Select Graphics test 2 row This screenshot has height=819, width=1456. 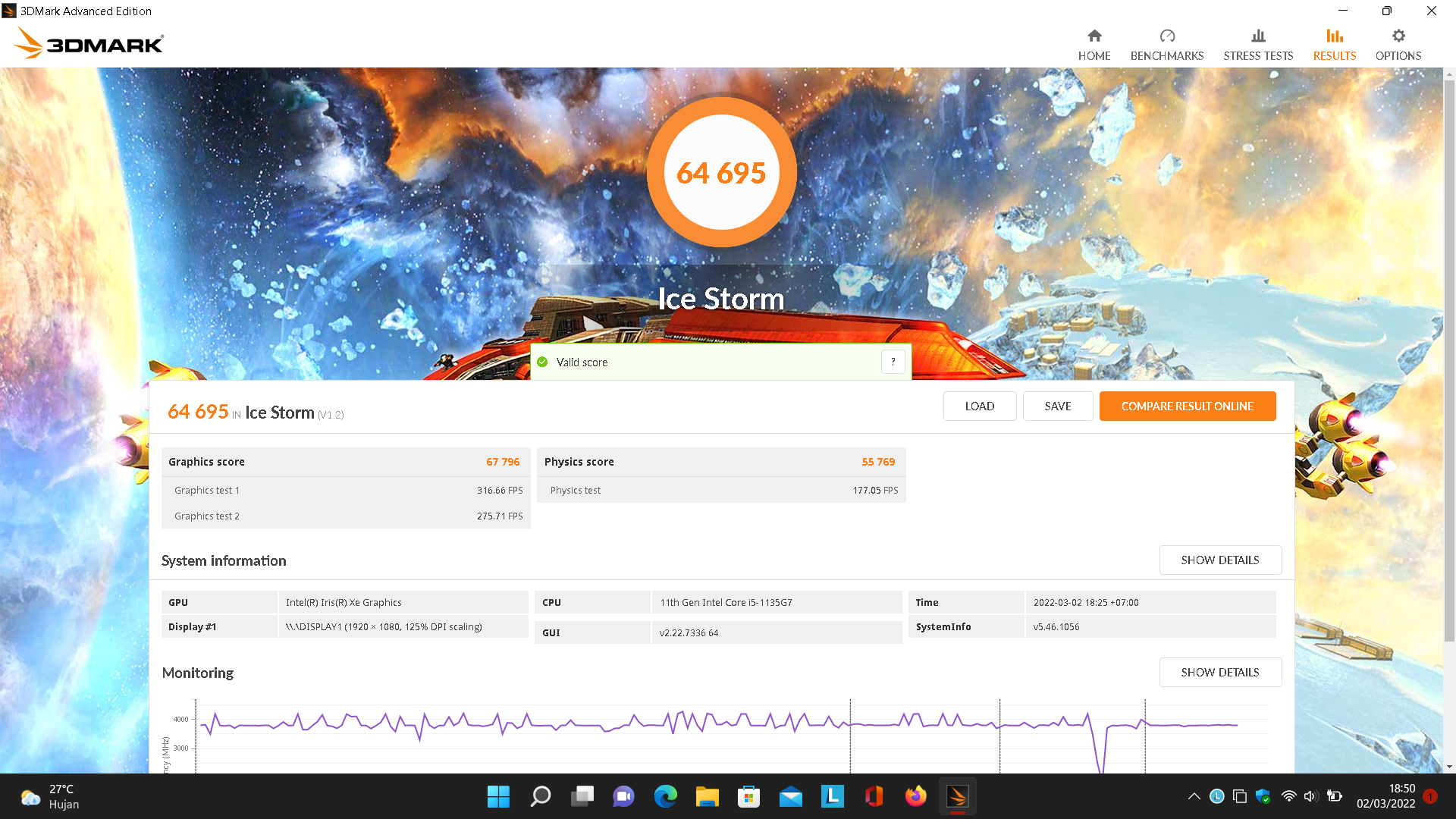point(346,516)
